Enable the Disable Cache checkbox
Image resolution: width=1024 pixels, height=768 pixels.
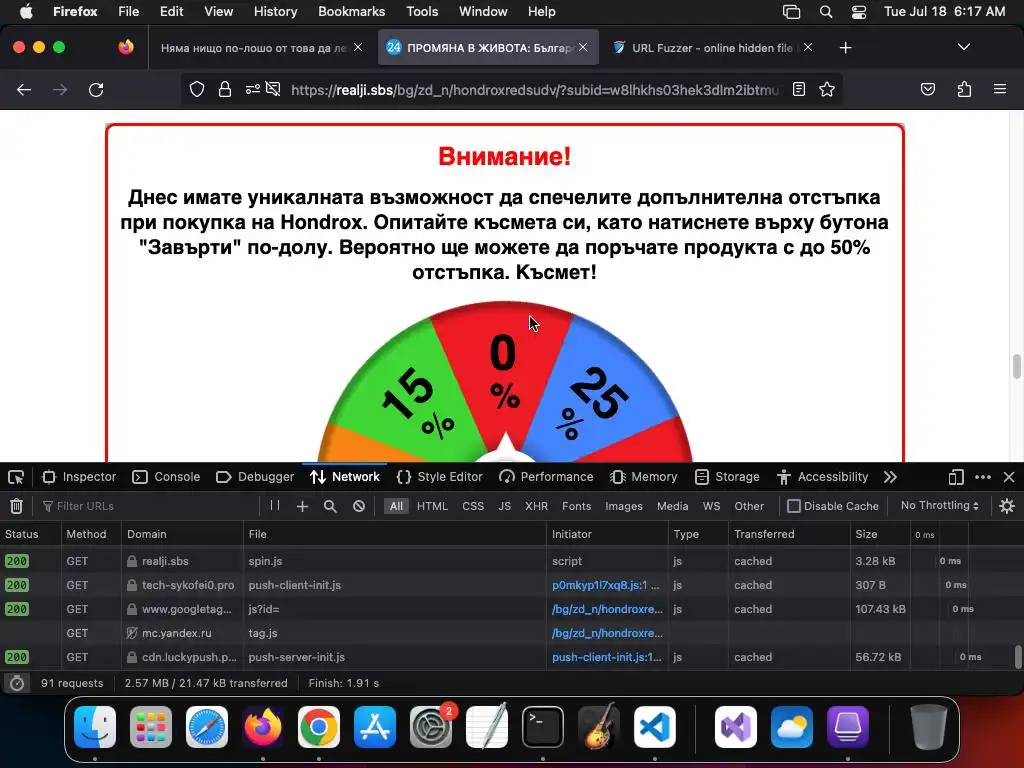(794, 506)
